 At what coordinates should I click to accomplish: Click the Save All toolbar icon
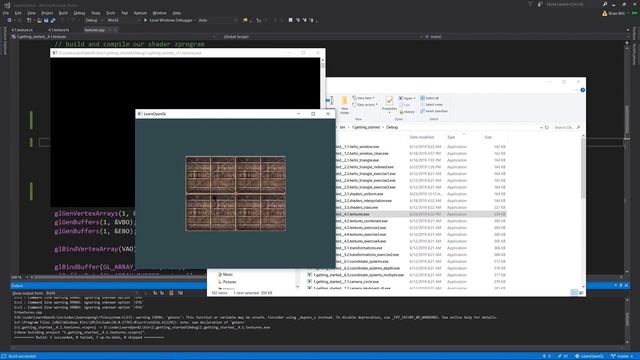(53, 20)
